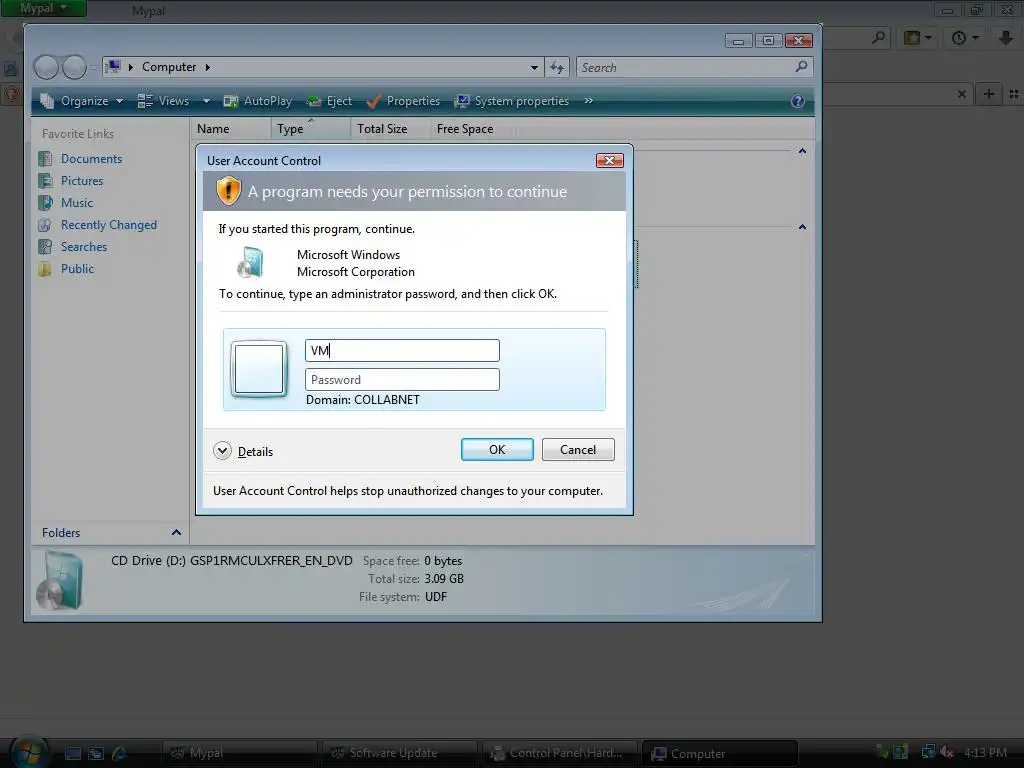Click the Password input field
This screenshot has height=768, width=1024.
pyautogui.click(x=402, y=379)
